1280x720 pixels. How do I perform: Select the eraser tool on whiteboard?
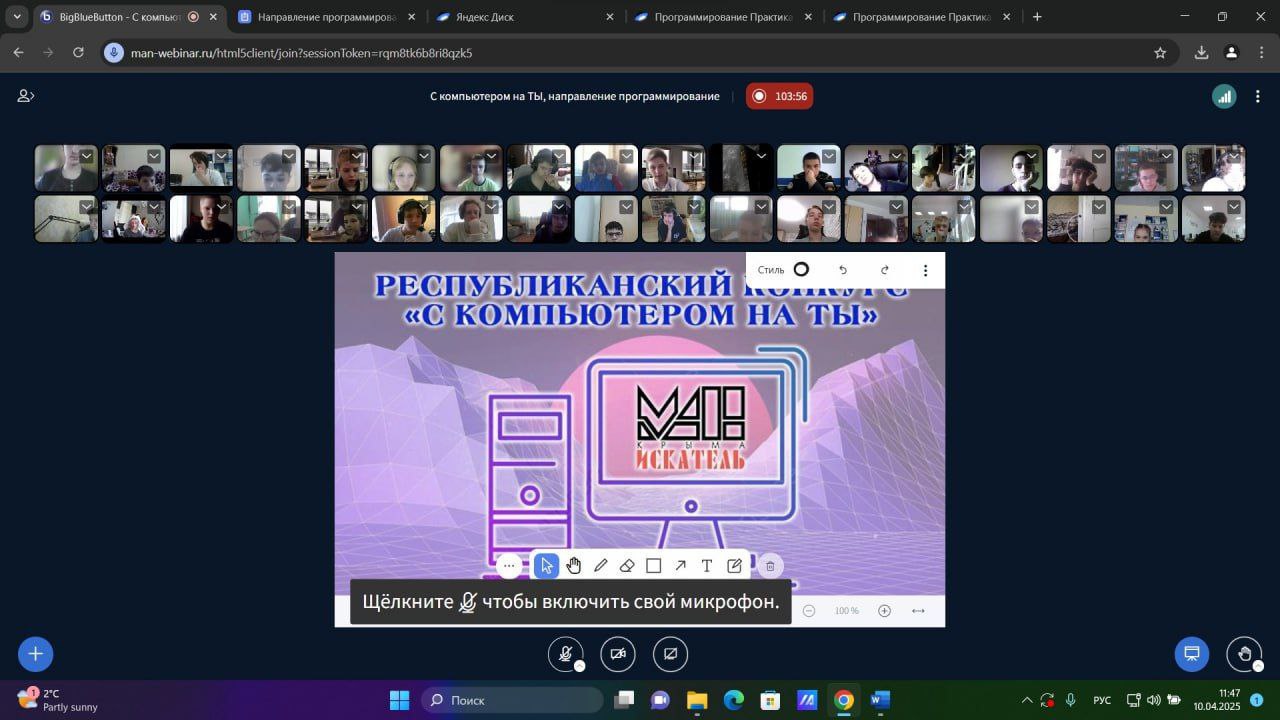coord(627,566)
